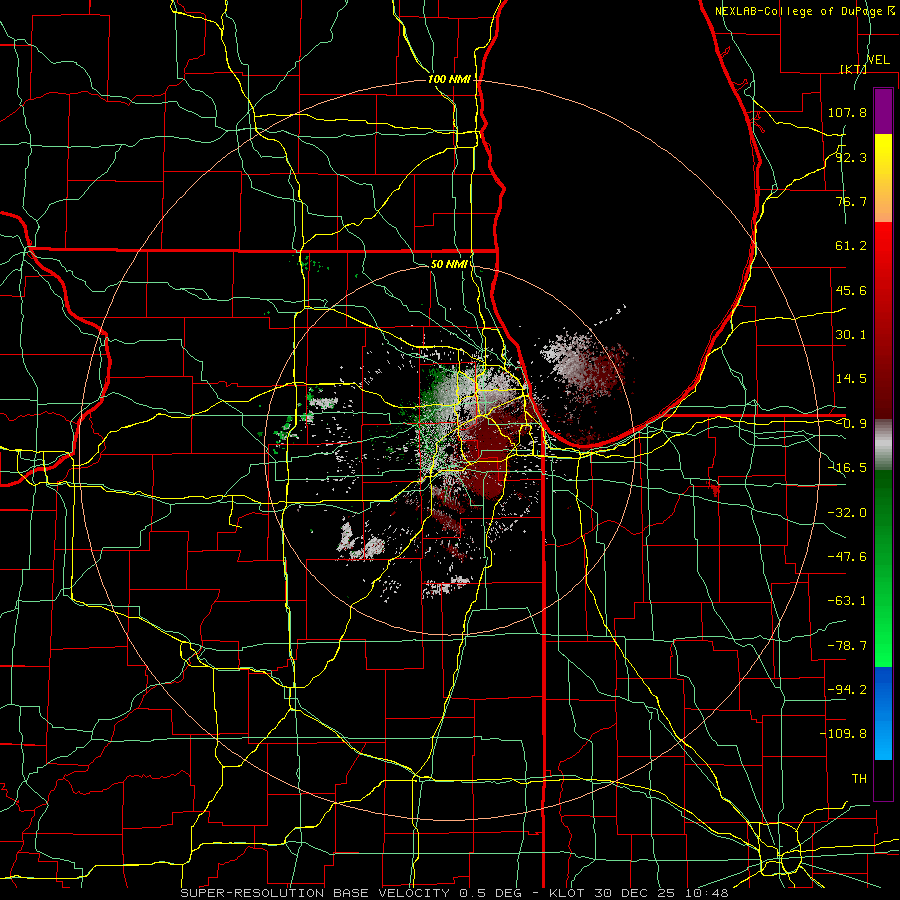Select the 92.3 velocity scale value
900x900 pixels.
point(851,157)
